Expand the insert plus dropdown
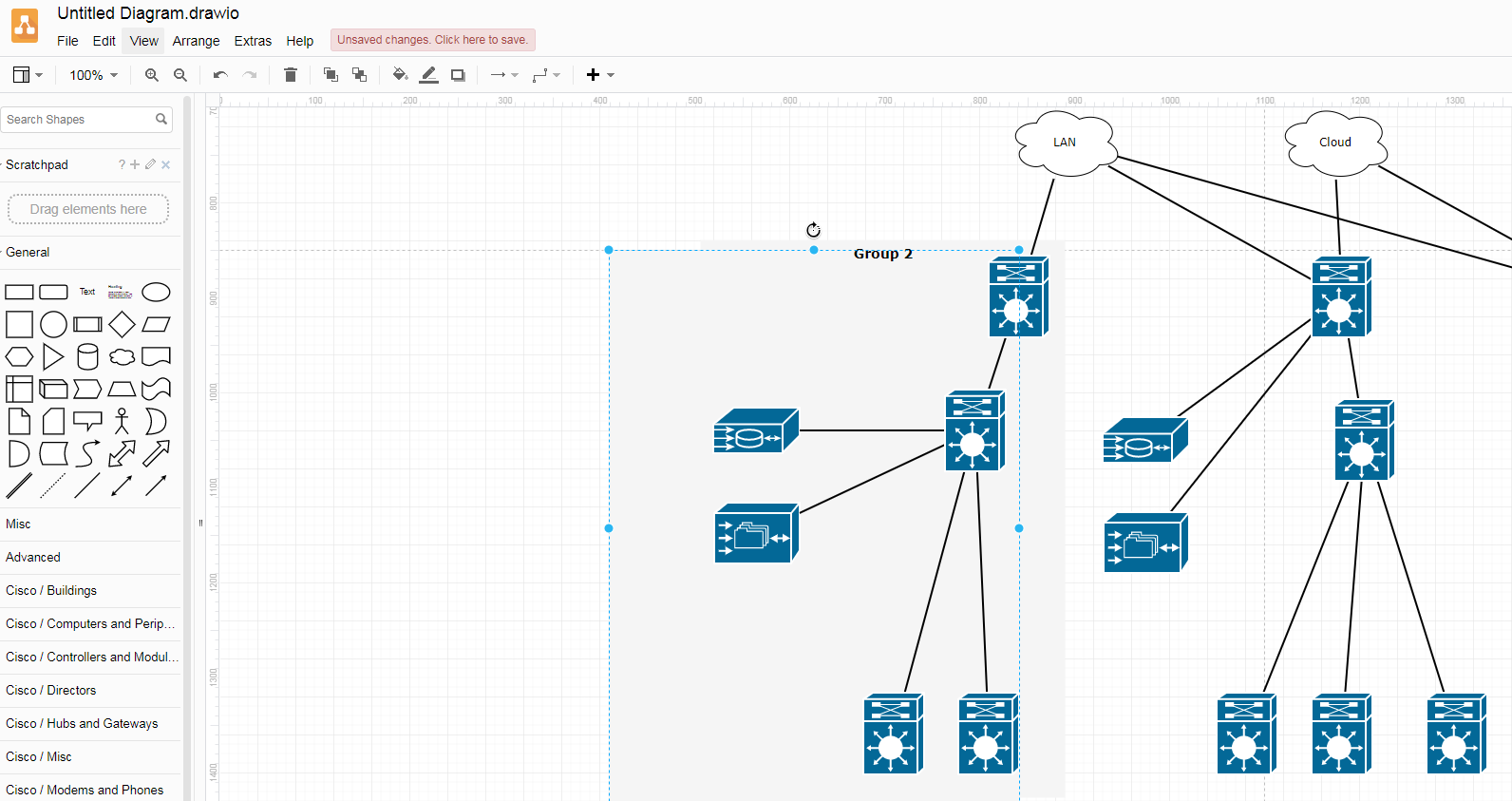The height and width of the screenshot is (801, 1512). [600, 75]
